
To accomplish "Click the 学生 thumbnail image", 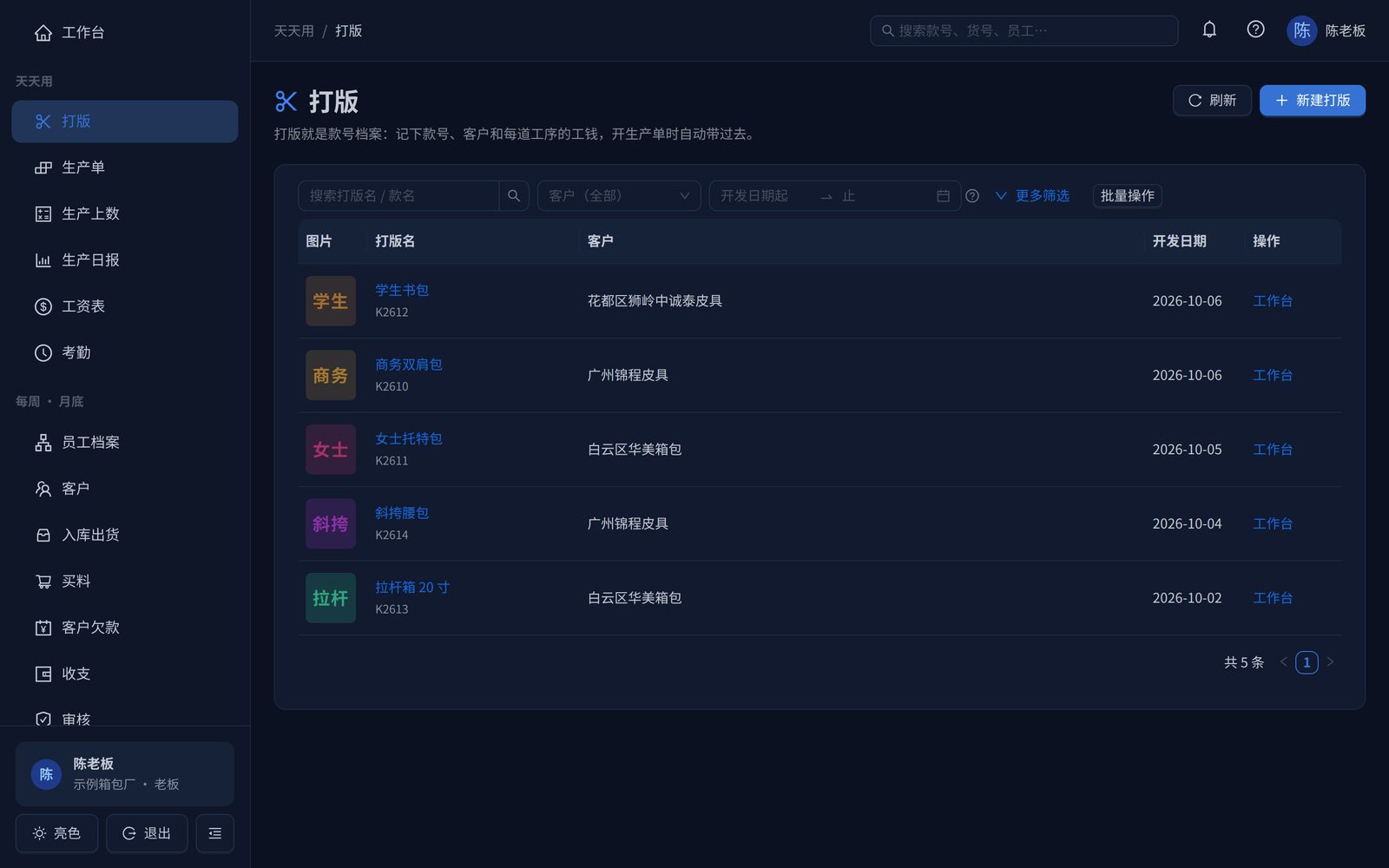I will point(331,301).
